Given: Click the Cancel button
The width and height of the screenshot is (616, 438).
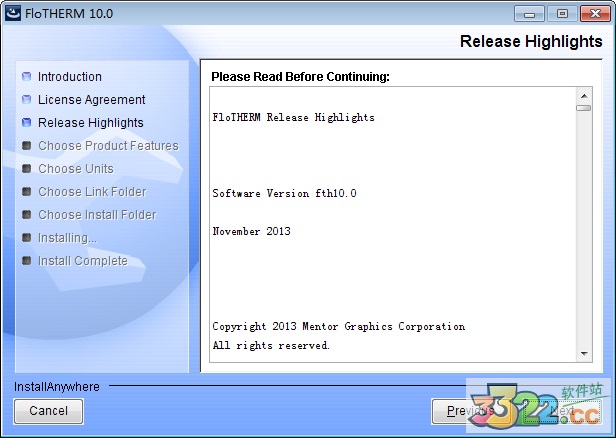Looking at the screenshot, I should pos(48,411).
